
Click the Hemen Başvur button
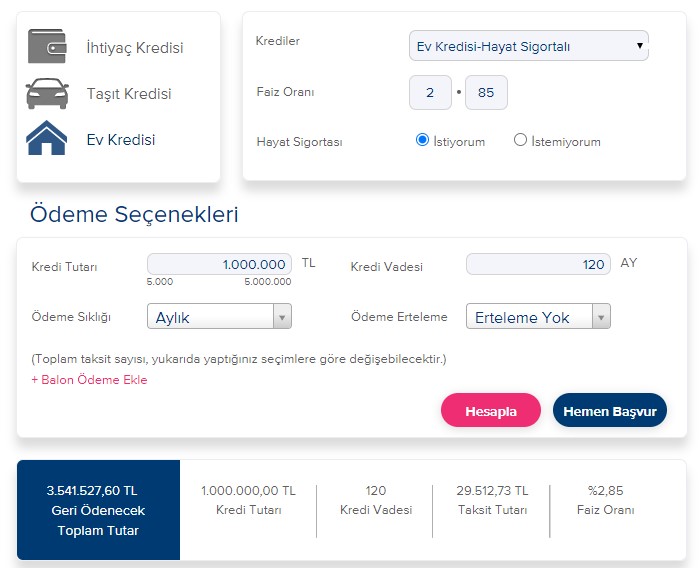tap(610, 411)
